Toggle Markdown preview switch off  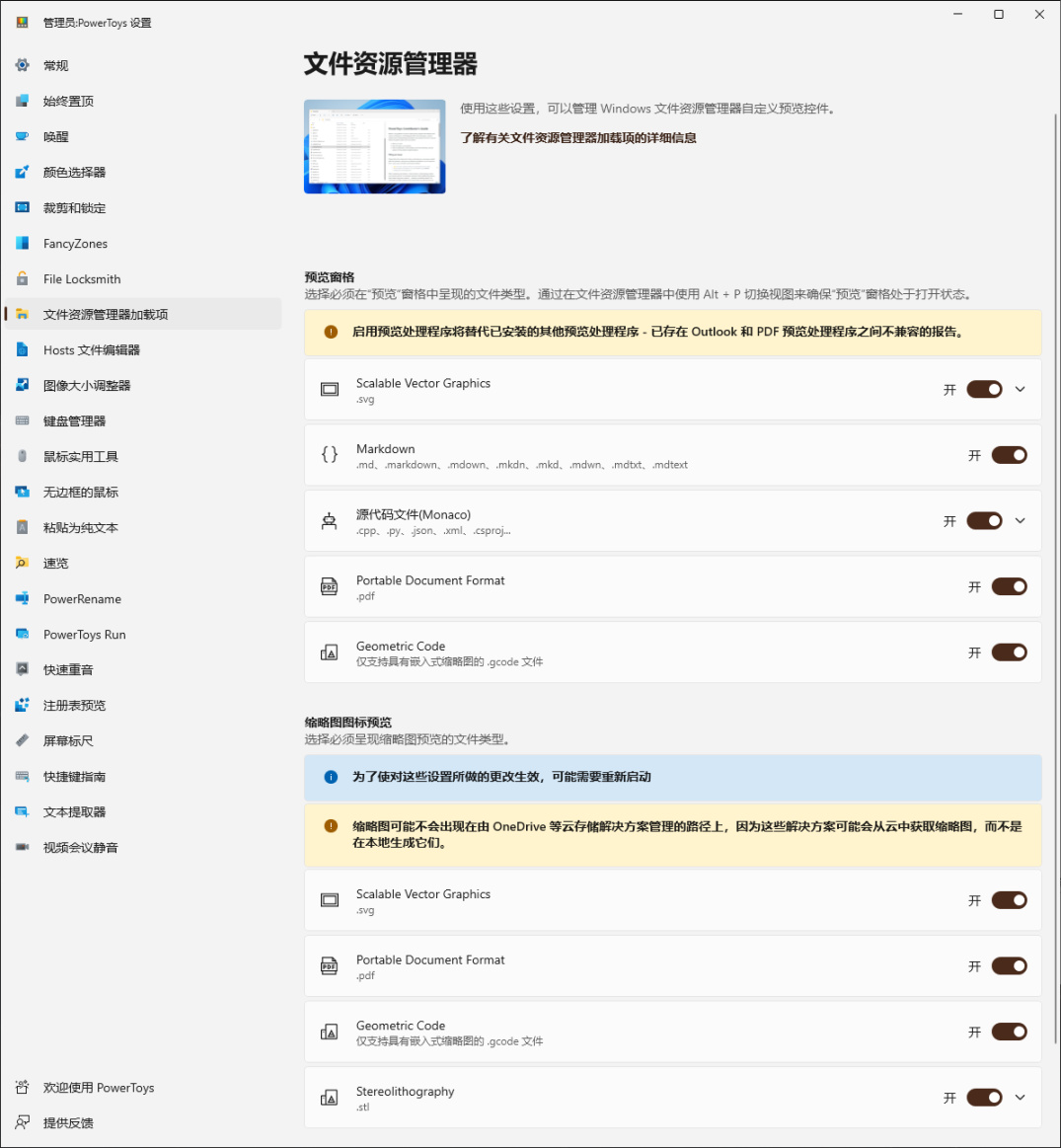(x=1009, y=455)
